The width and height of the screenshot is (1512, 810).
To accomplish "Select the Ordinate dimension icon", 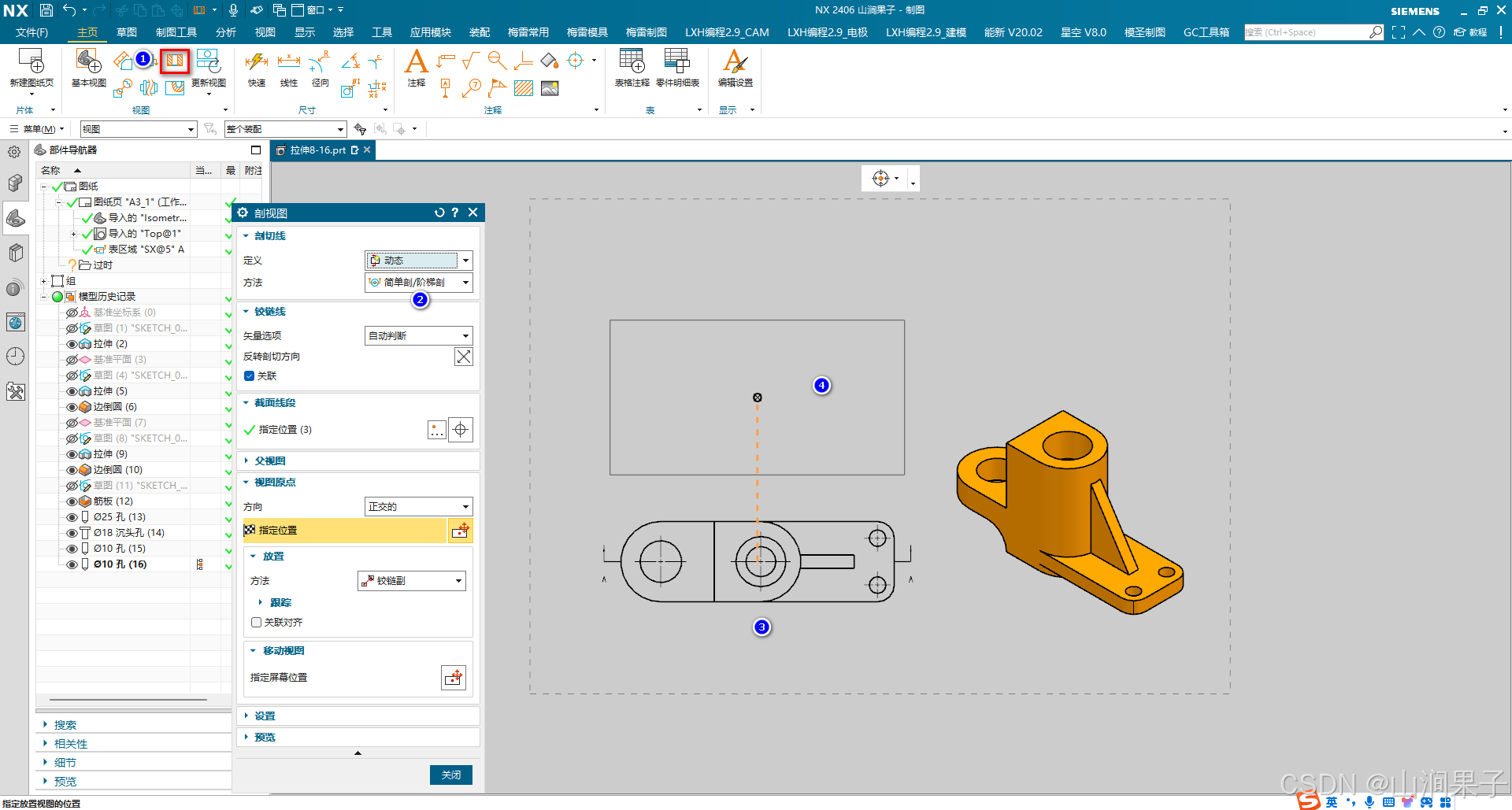I will pyautogui.click(x=377, y=88).
